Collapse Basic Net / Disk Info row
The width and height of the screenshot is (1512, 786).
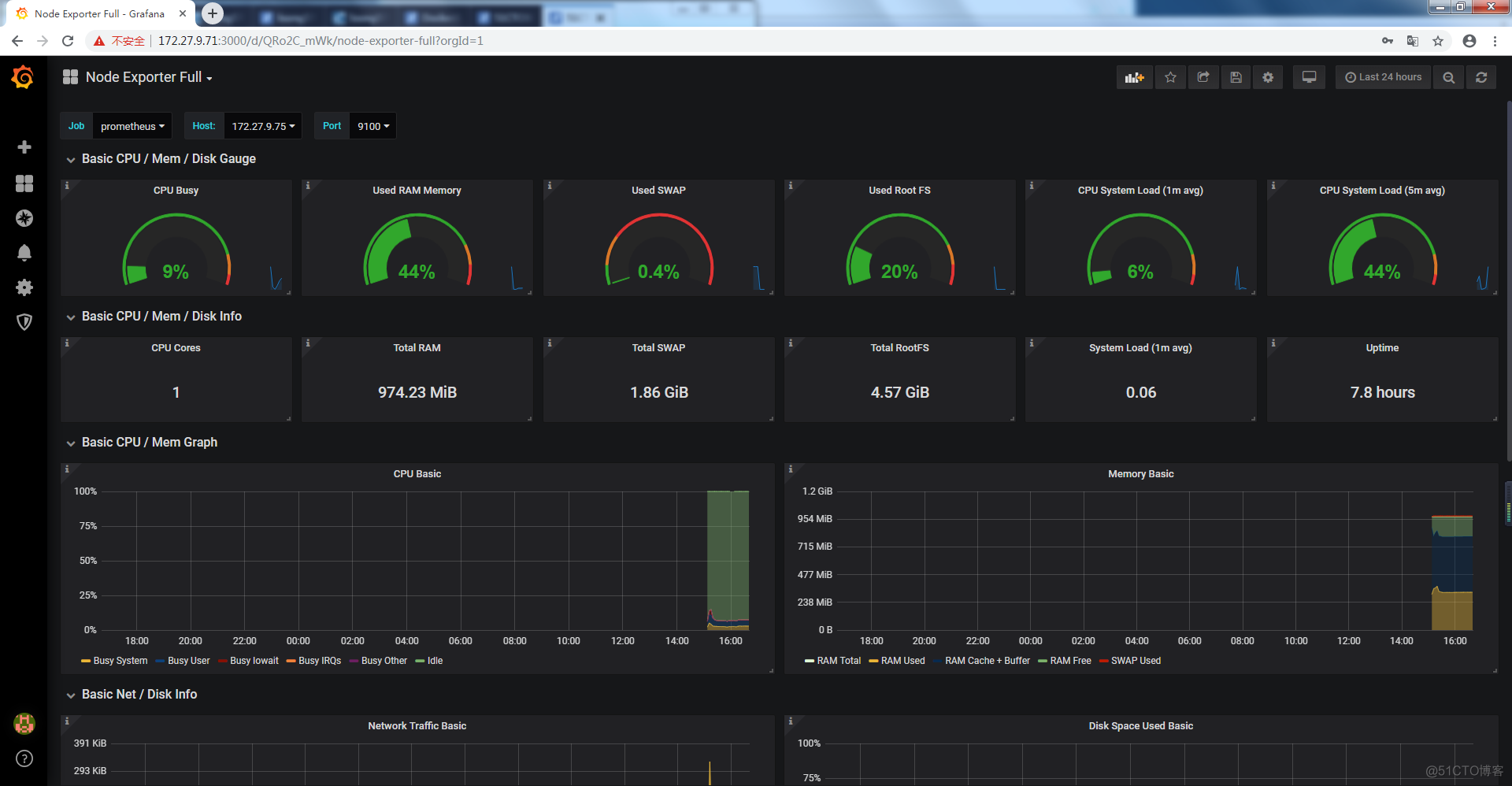(x=139, y=695)
